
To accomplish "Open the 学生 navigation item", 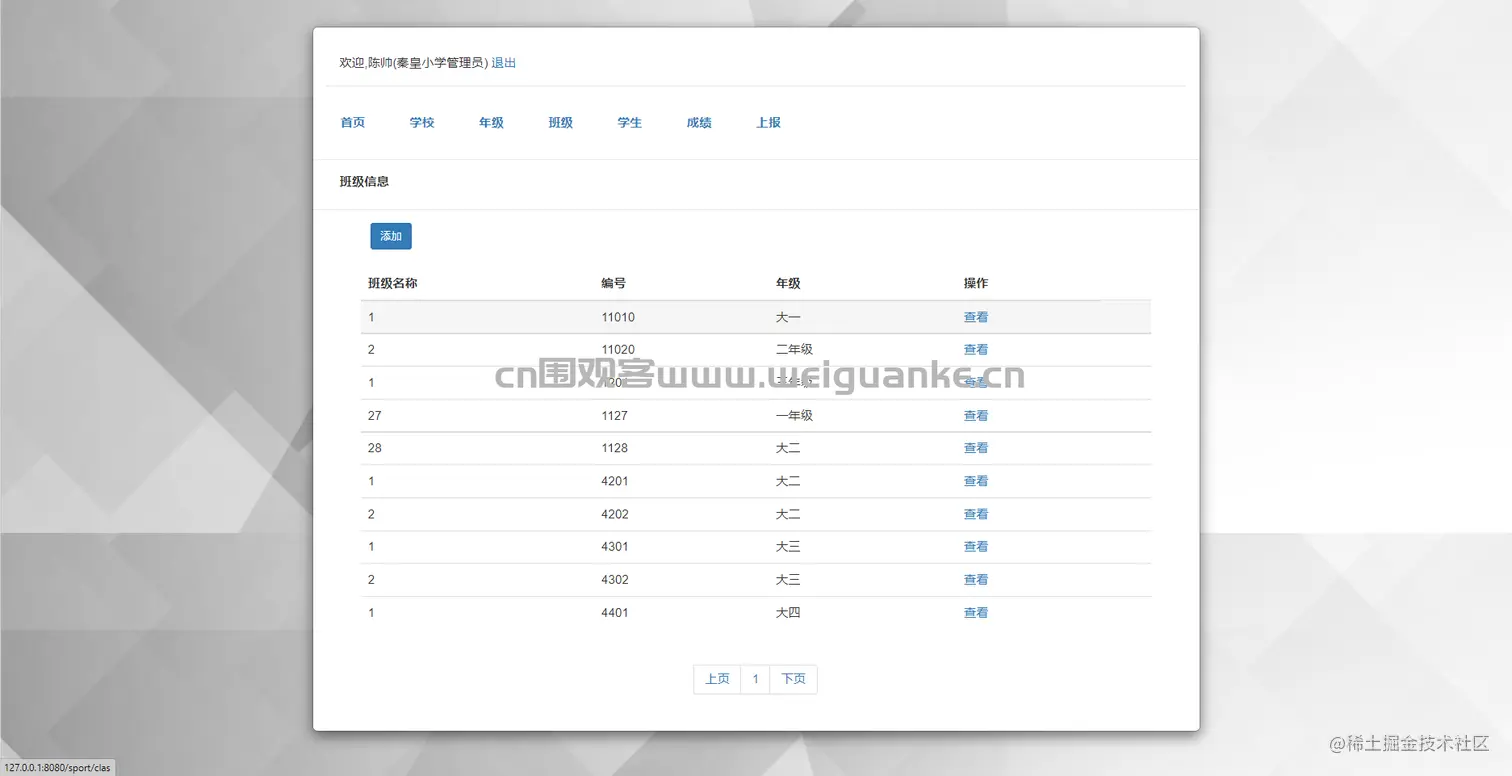I will click(630, 123).
